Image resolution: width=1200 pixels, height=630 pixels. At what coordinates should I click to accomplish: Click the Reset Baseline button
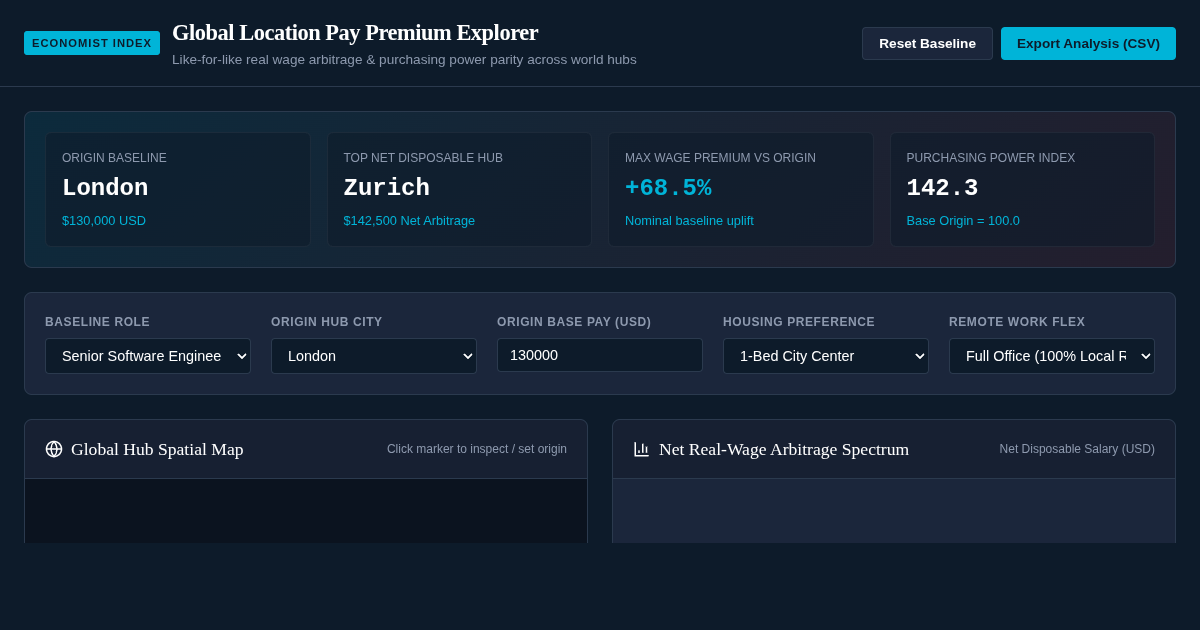point(927,43)
